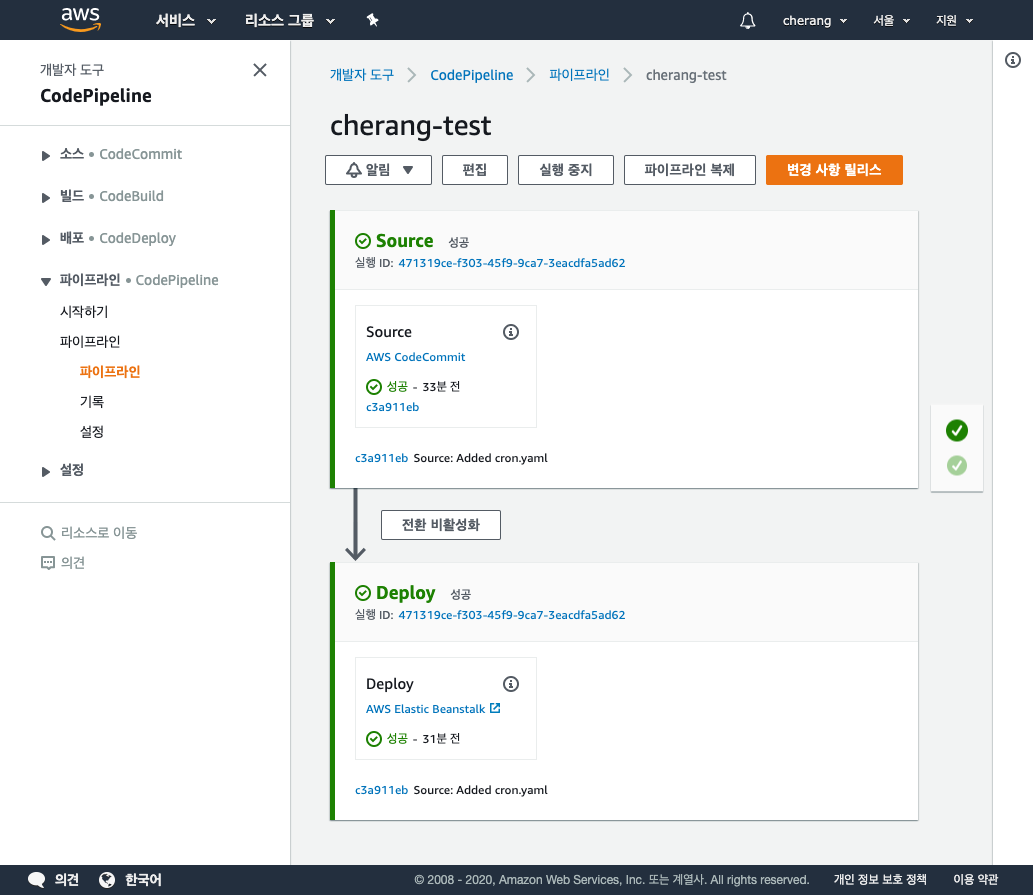This screenshot has width=1033, height=895.
Task: Open the 개발자 도구 breadcrumb link
Action: tap(362, 75)
